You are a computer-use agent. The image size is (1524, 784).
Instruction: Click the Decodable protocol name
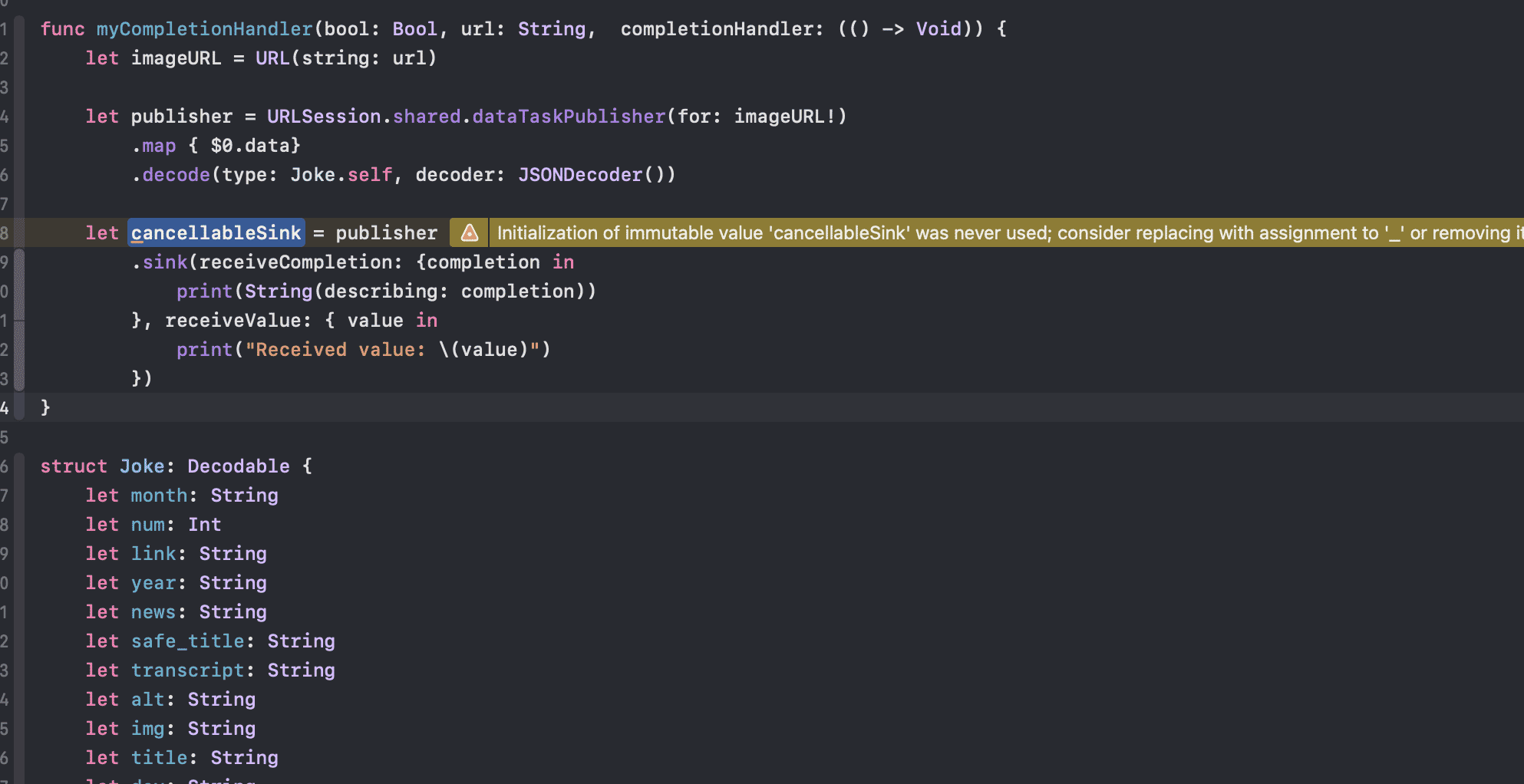point(238,466)
